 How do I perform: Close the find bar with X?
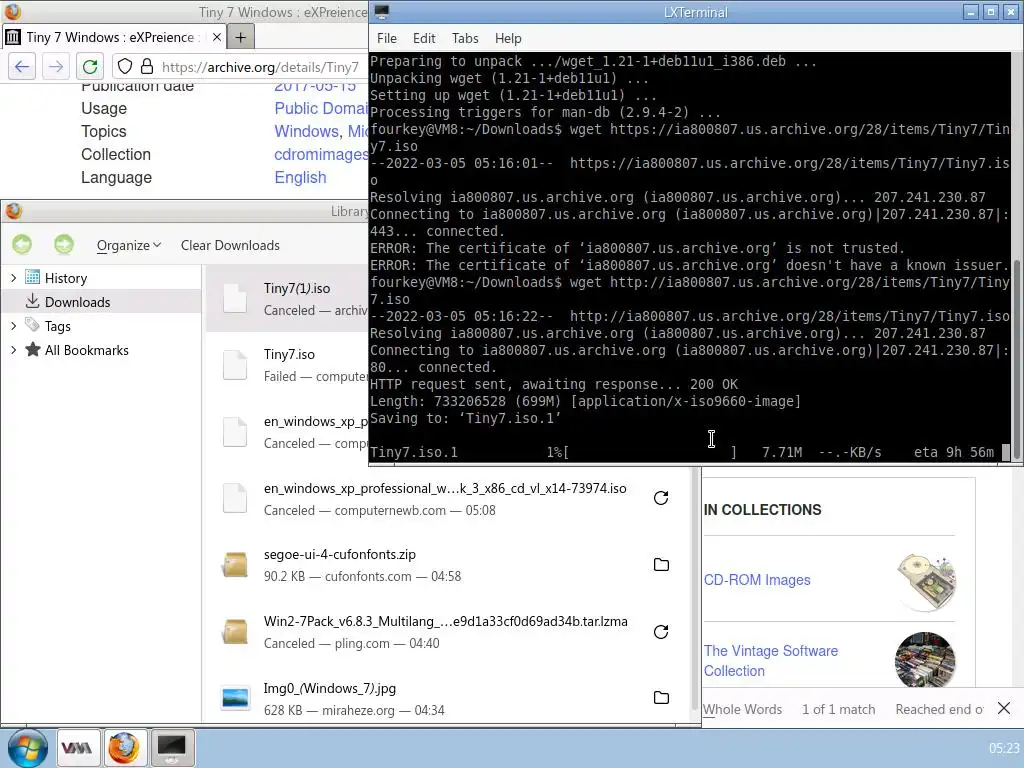(x=1004, y=709)
